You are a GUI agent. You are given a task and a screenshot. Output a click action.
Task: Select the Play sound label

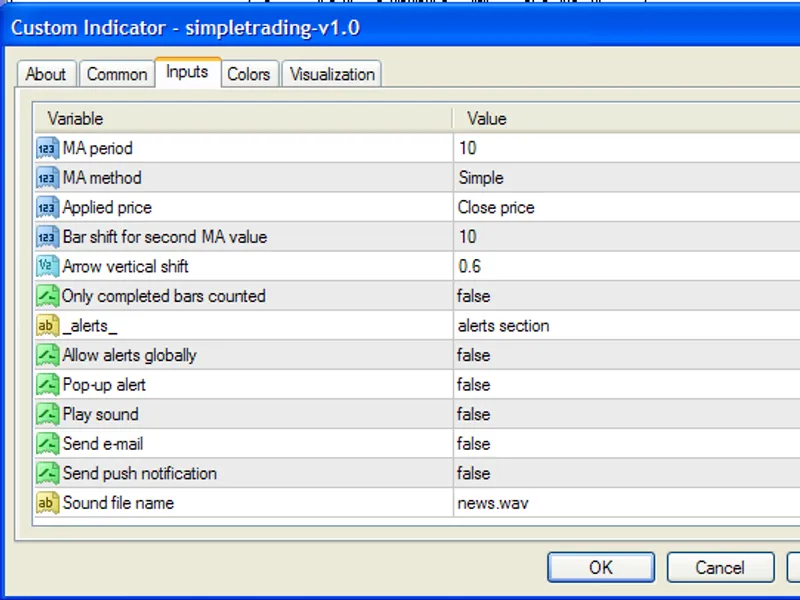(x=101, y=414)
